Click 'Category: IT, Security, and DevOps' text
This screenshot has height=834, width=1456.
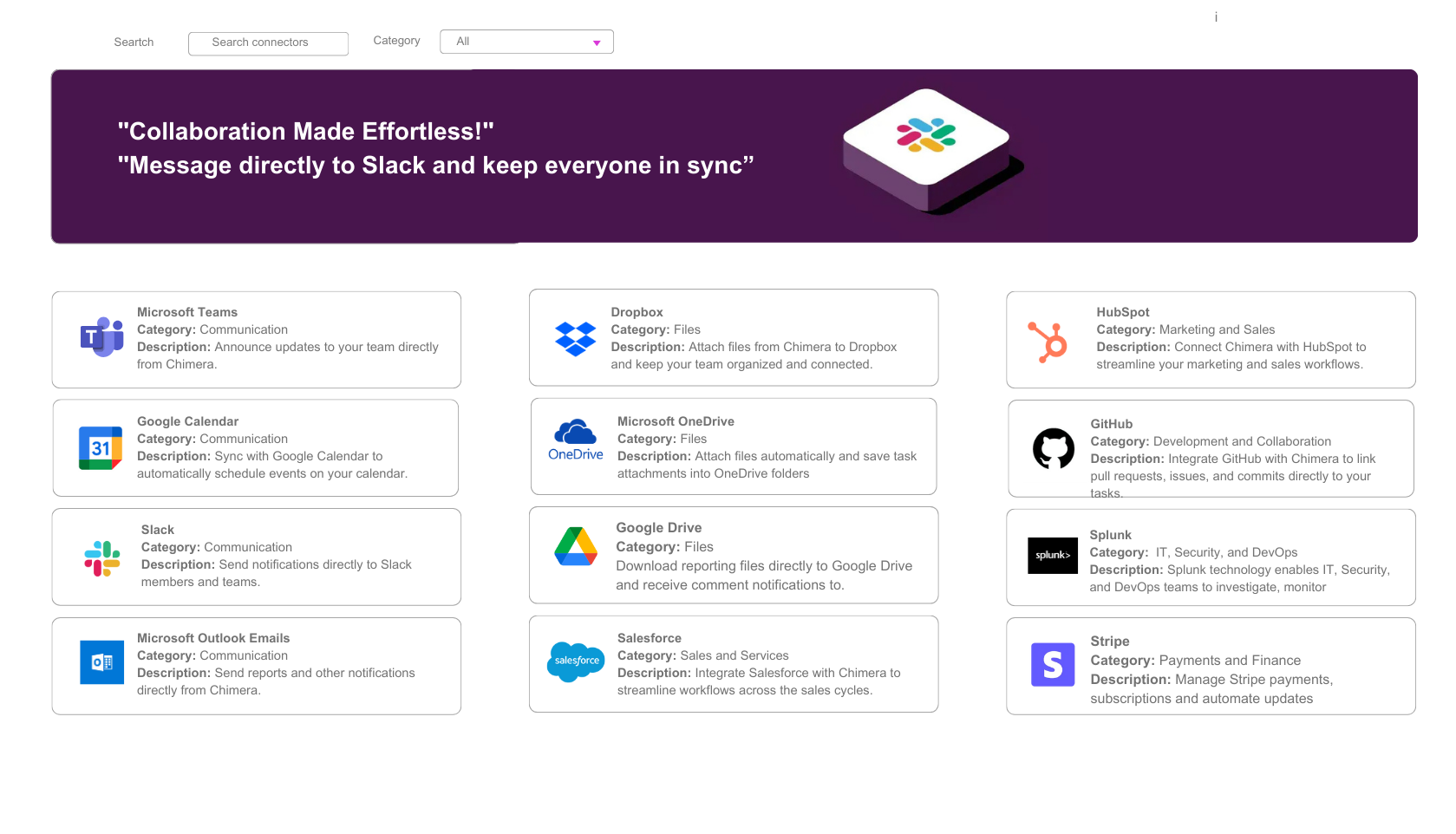coord(1194,552)
